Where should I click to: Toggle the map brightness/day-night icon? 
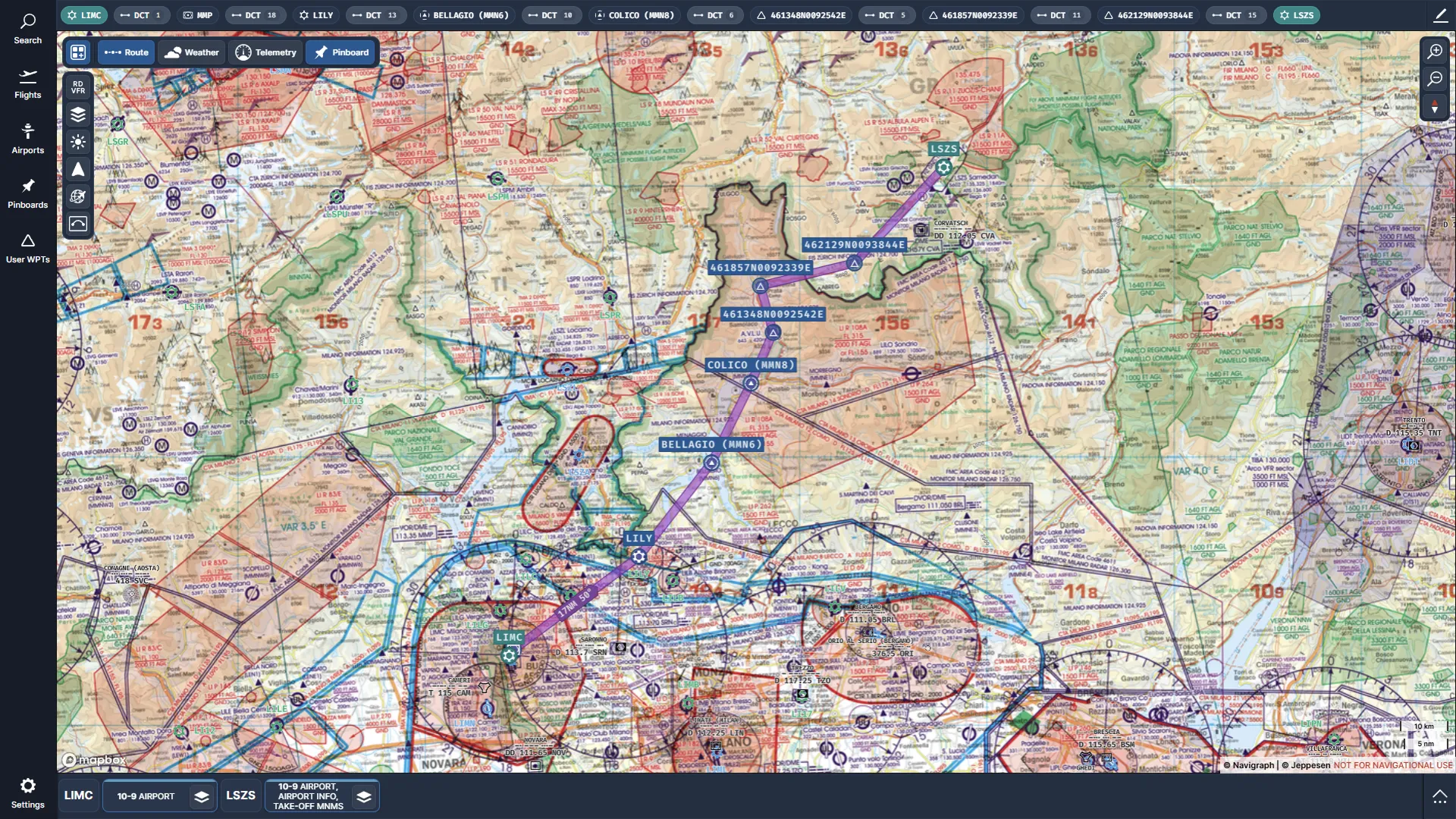tap(78, 142)
